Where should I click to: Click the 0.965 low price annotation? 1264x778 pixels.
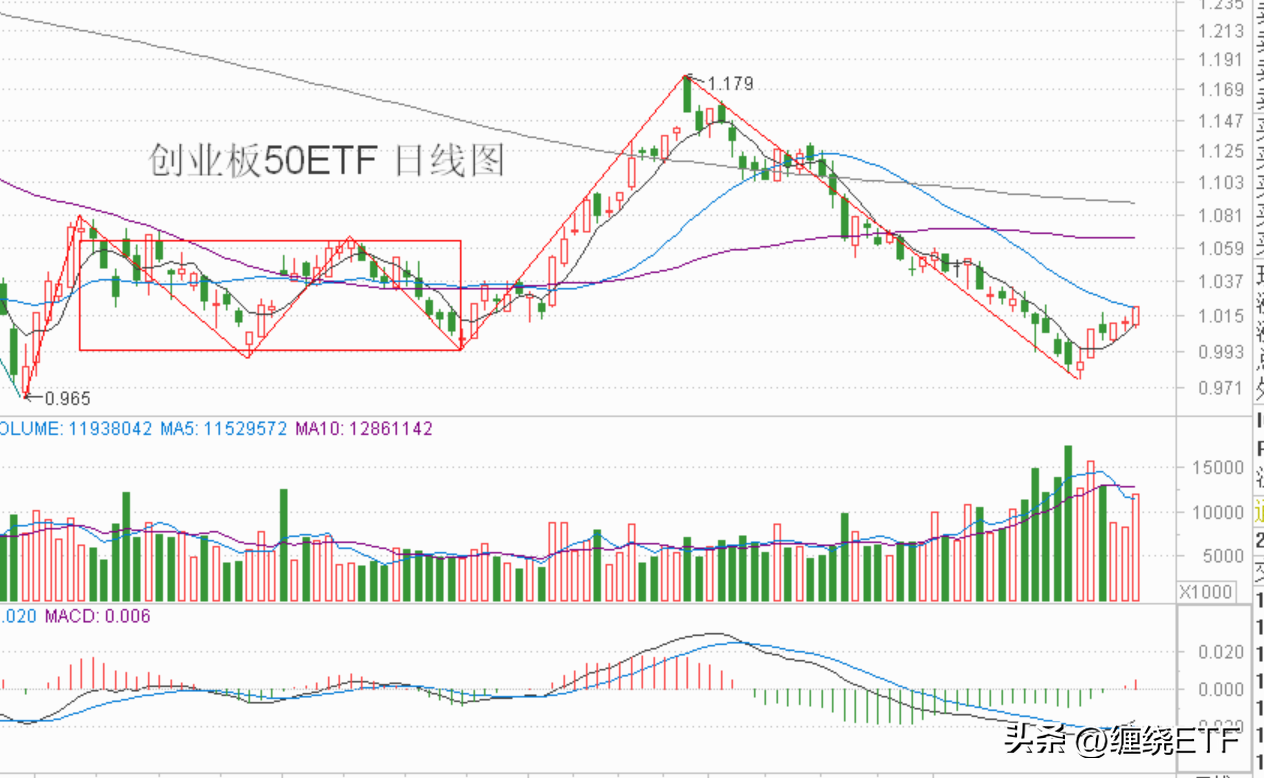[66, 399]
